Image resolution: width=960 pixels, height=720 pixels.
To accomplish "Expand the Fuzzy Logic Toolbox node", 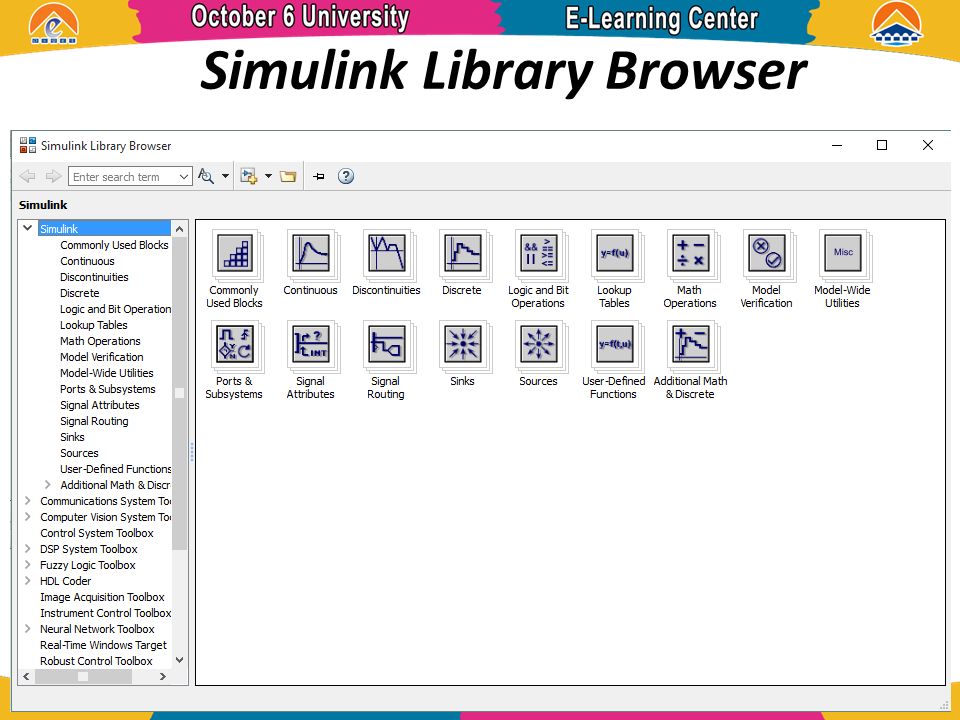I will point(28,564).
